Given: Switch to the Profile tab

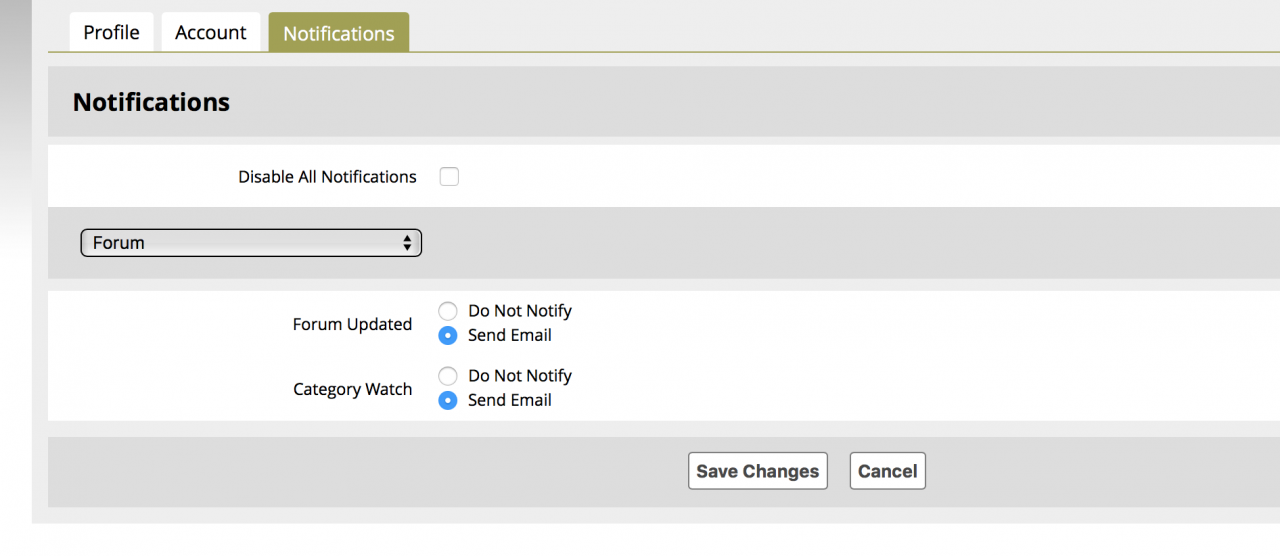Looking at the screenshot, I should [x=111, y=33].
